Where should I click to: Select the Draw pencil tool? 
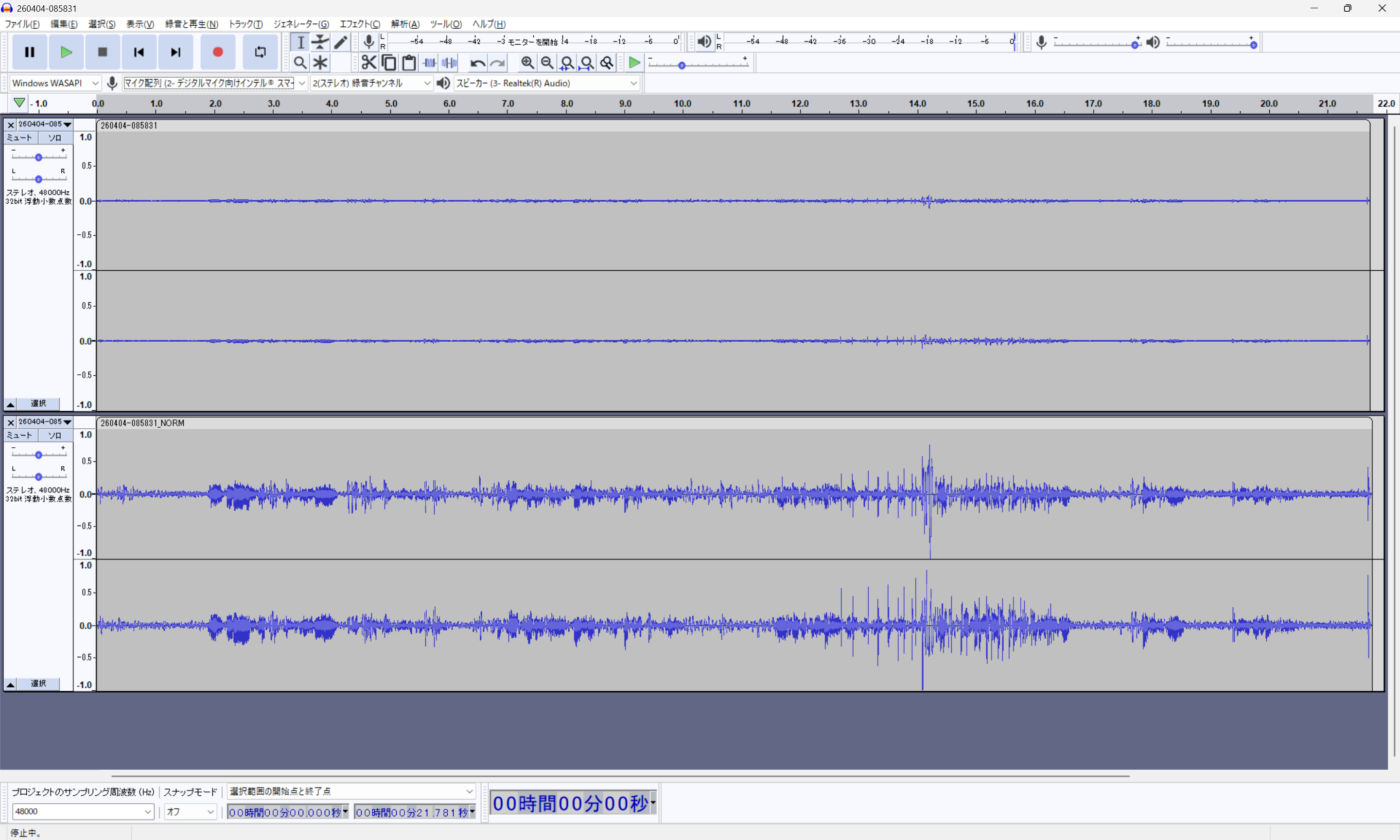point(341,42)
